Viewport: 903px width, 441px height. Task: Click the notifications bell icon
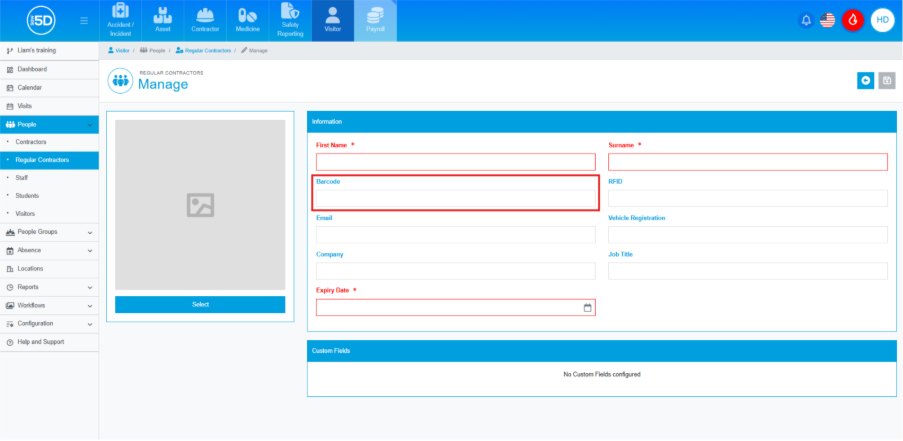tap(806, 20)
